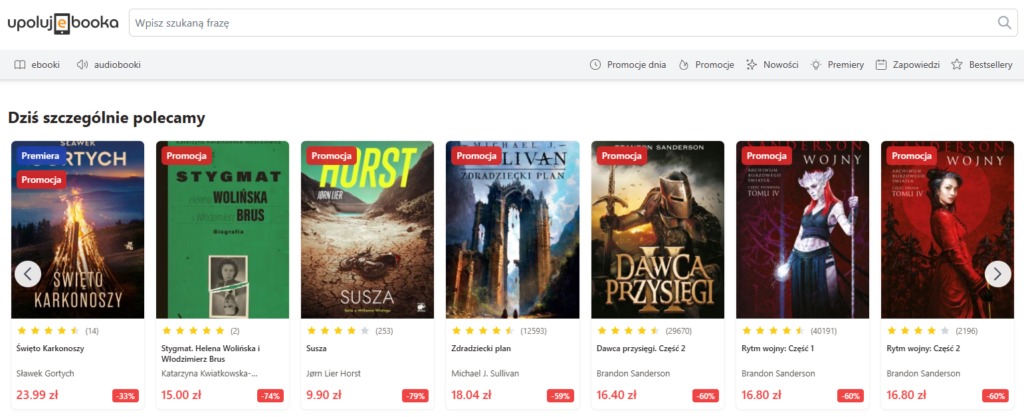Click the -79% discount badge
This screenshot has width=1024, height=417.
point(415,395)
